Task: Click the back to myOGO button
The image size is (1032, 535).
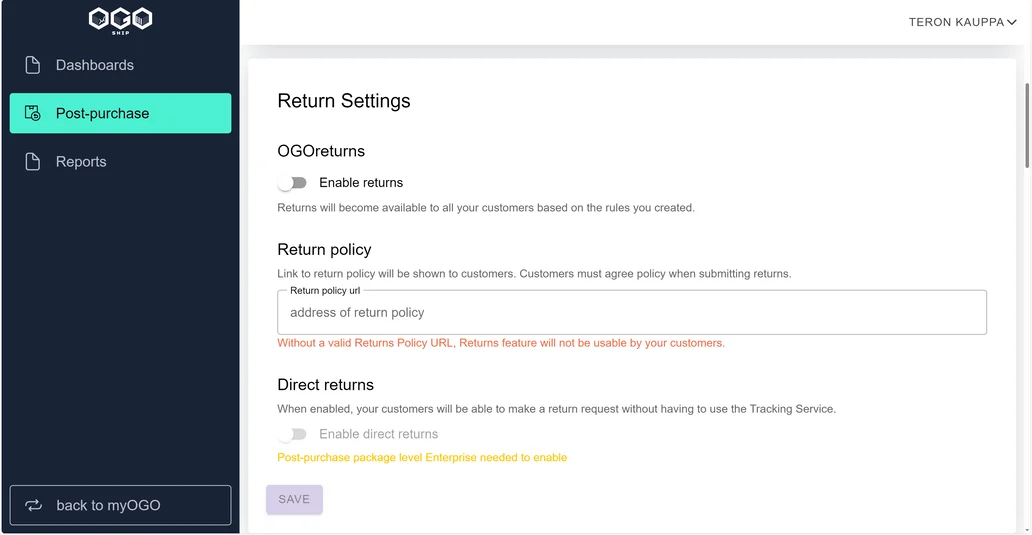Action: pyautogui.click(x=120, y=505)
